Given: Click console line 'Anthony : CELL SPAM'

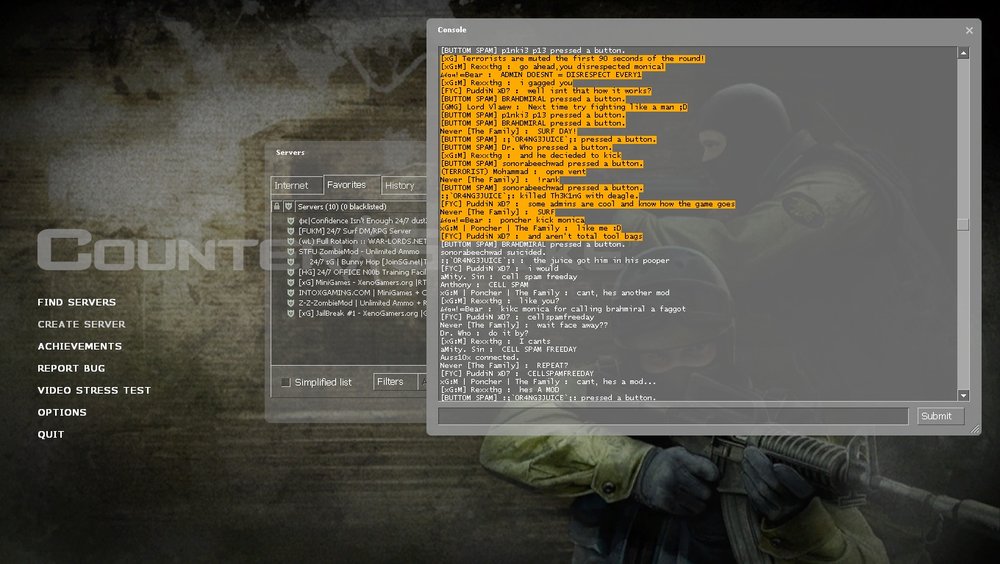Looking at the screenshot, I should click(484, 285).
